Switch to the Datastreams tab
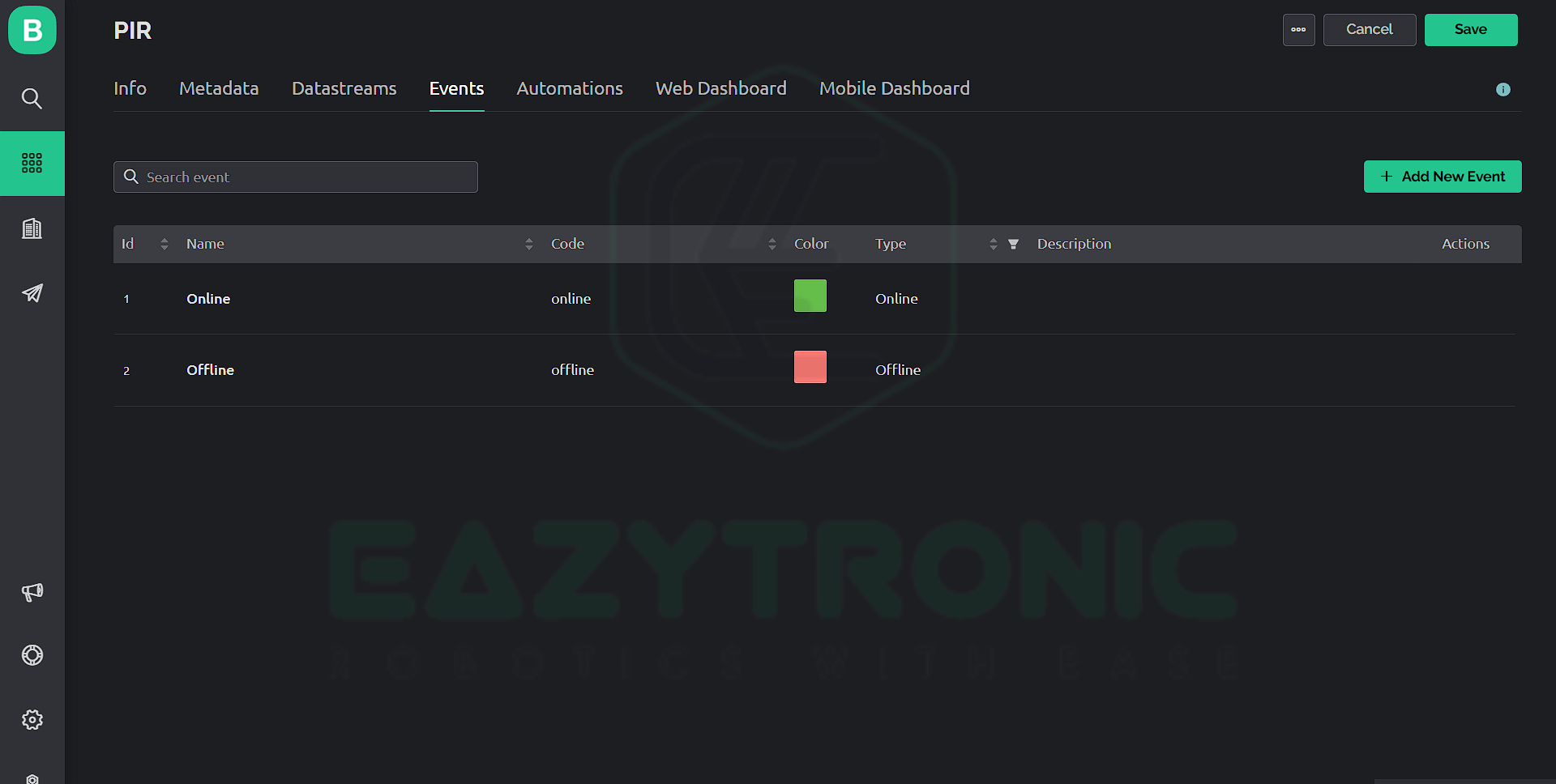The image size is (1556, 784). (x=344, y=89)
